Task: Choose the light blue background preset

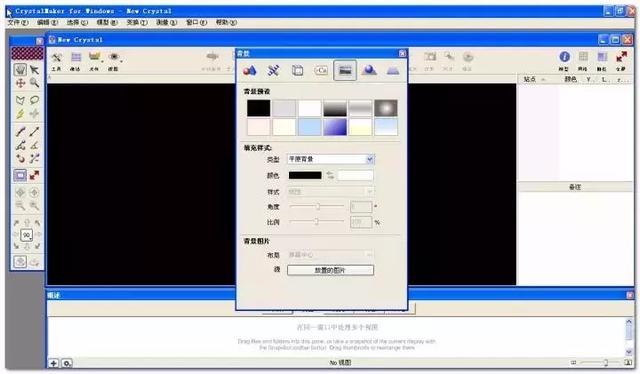Action: click(x=309, y=127)
